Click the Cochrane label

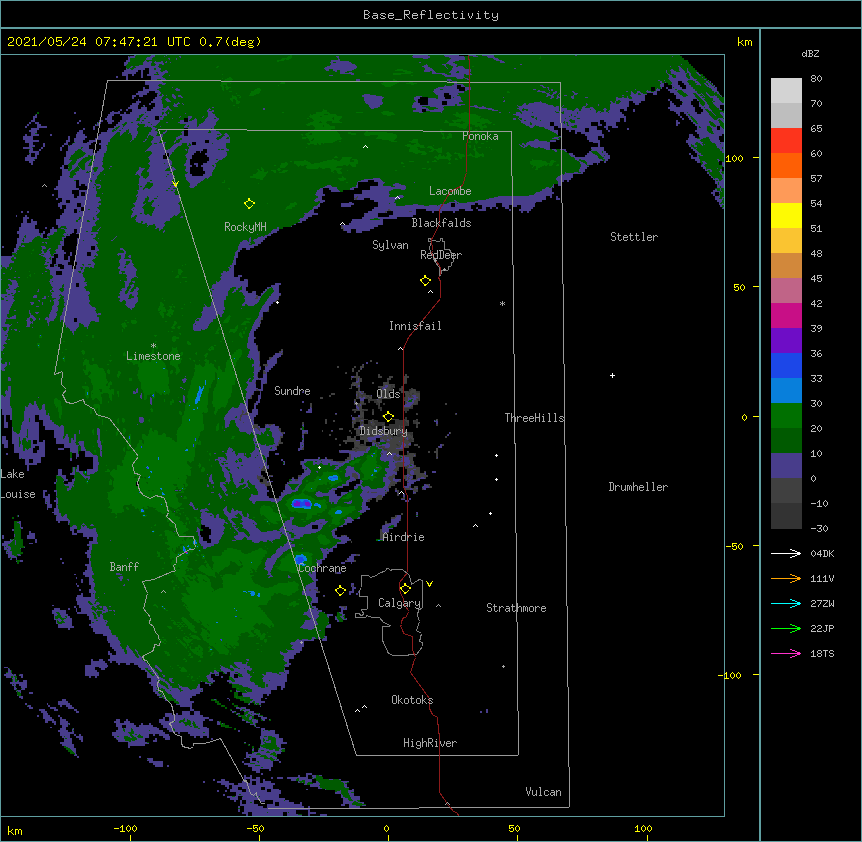(x=322, y=568)
